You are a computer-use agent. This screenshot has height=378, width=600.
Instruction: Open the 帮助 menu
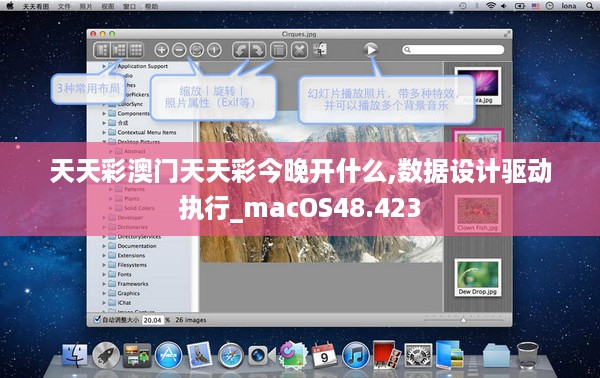click(151, 6)
